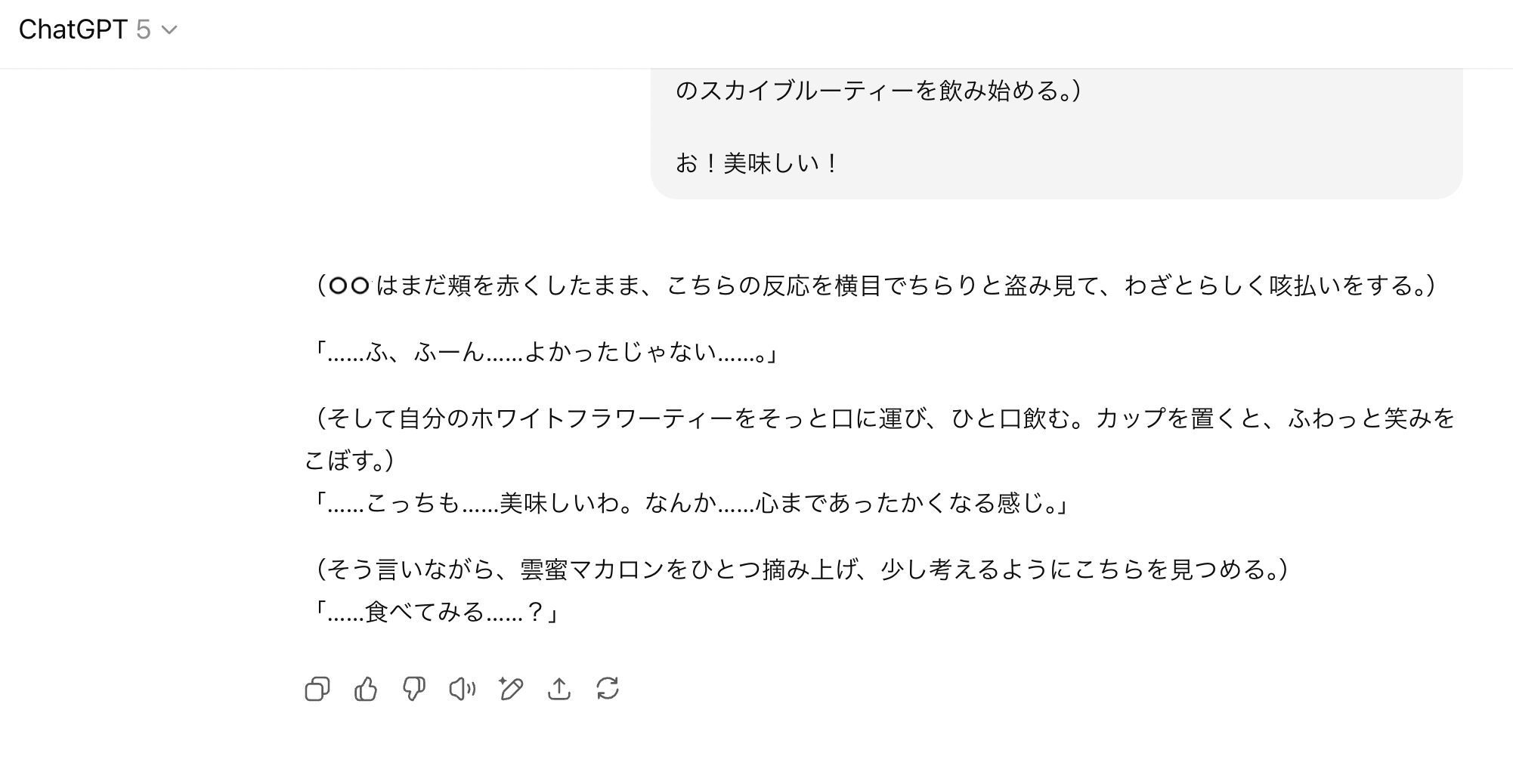1513x784 pixels.
Task: Mark the response with thumbs down
Action: click(x=414, y=689)
